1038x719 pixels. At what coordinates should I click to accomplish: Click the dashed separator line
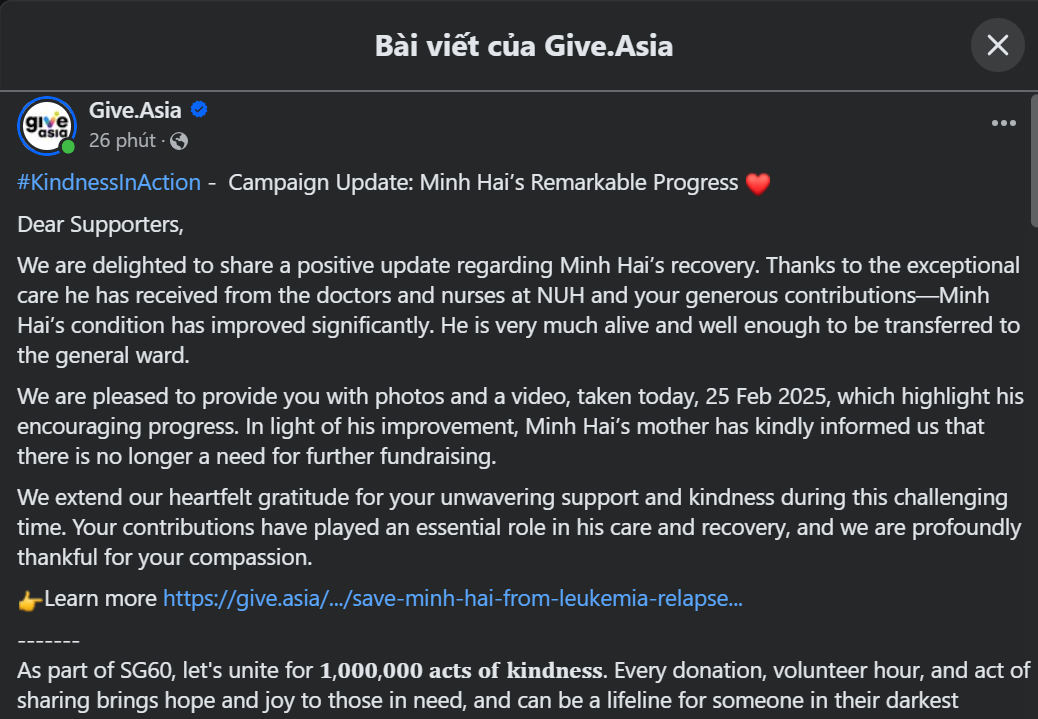[x=48, y=640]
